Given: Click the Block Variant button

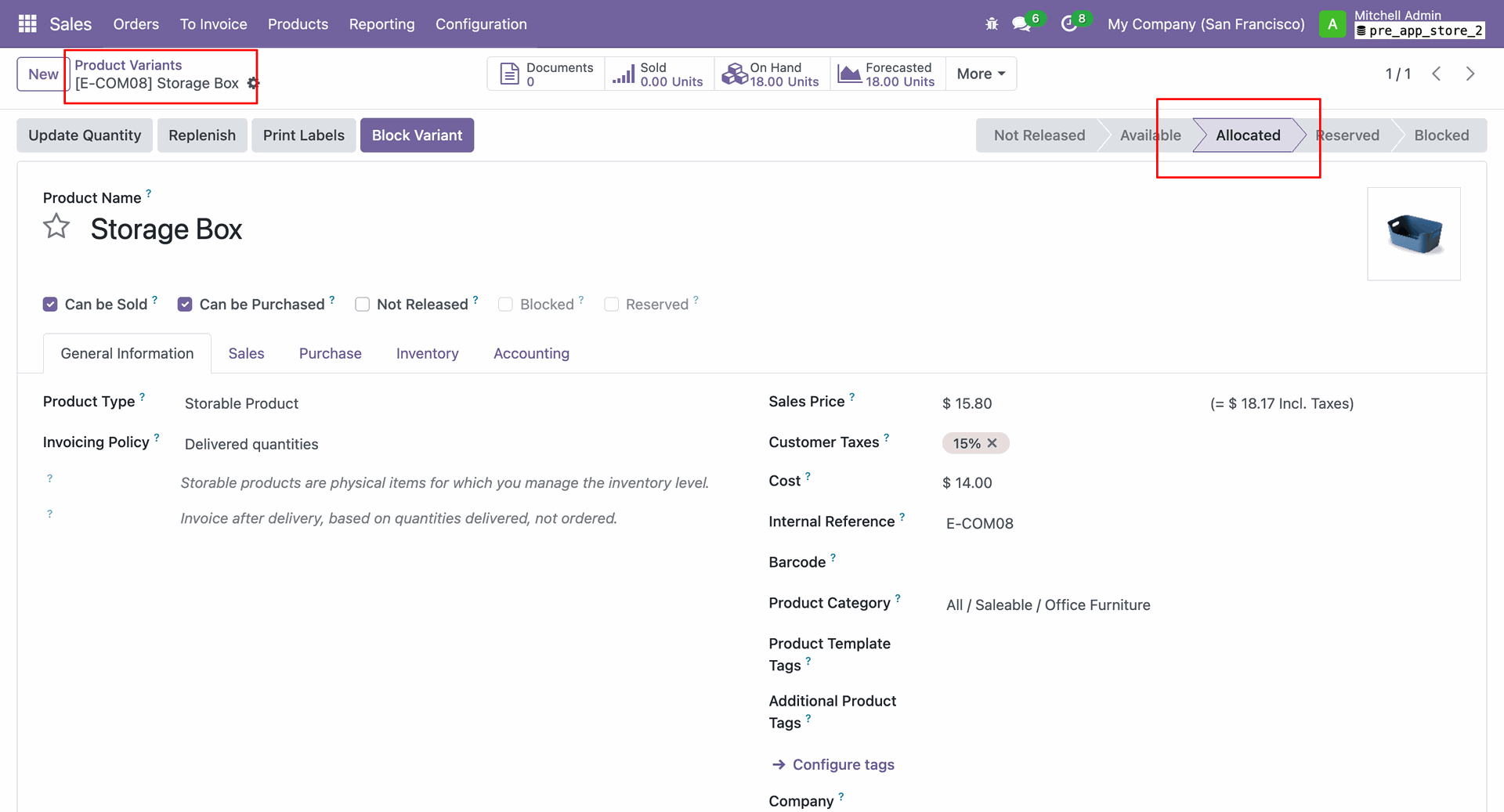Looking at the screenshot, I should point(417,135).
